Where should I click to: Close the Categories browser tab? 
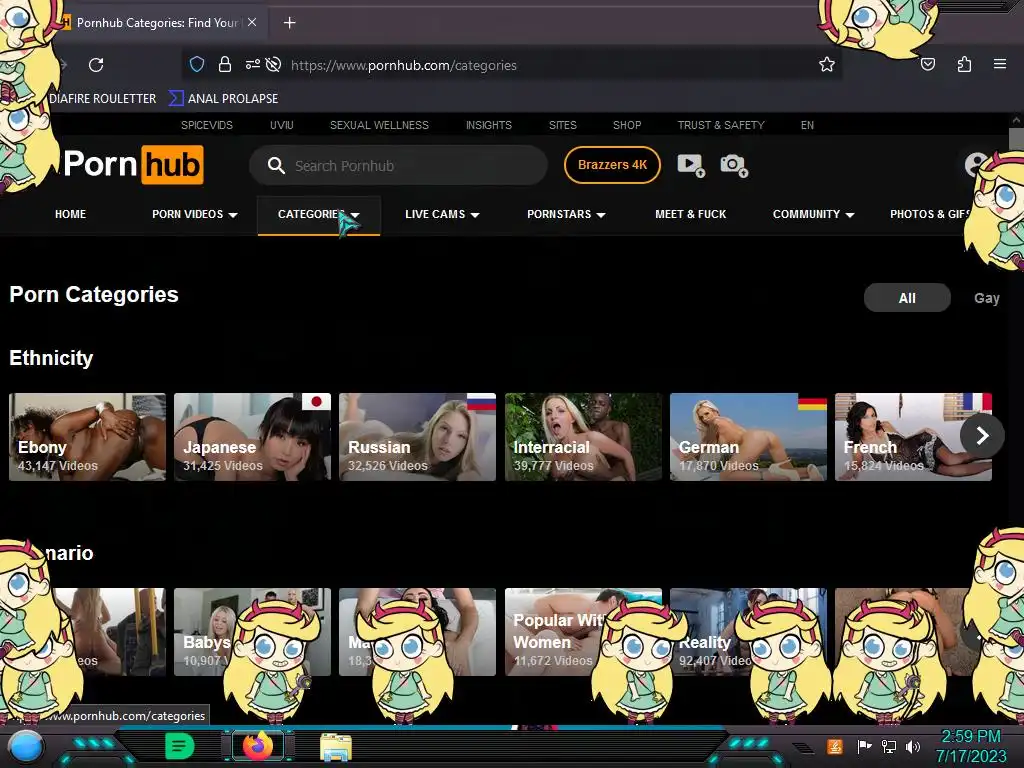tap(252, 22)
